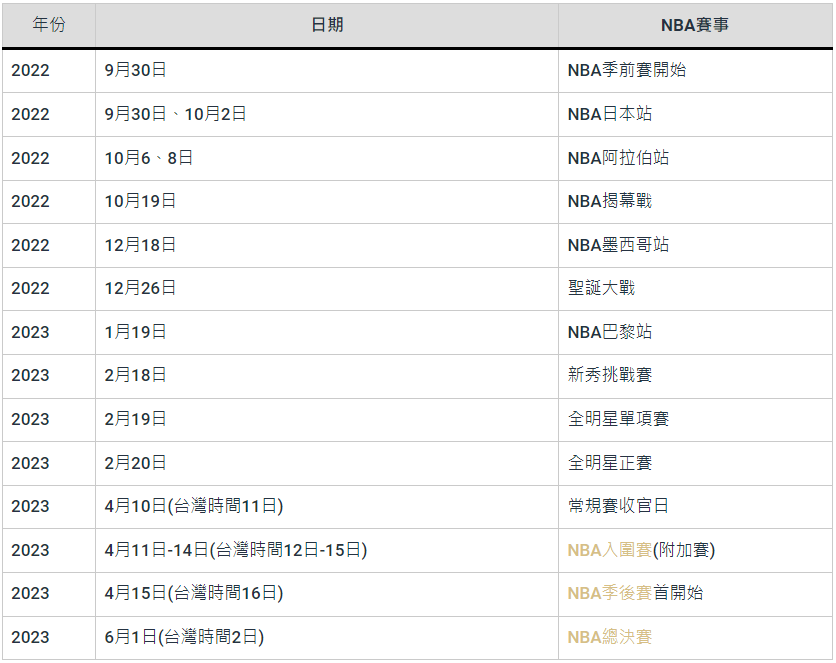Select the NBA日本站 event cell

point(609,114)
